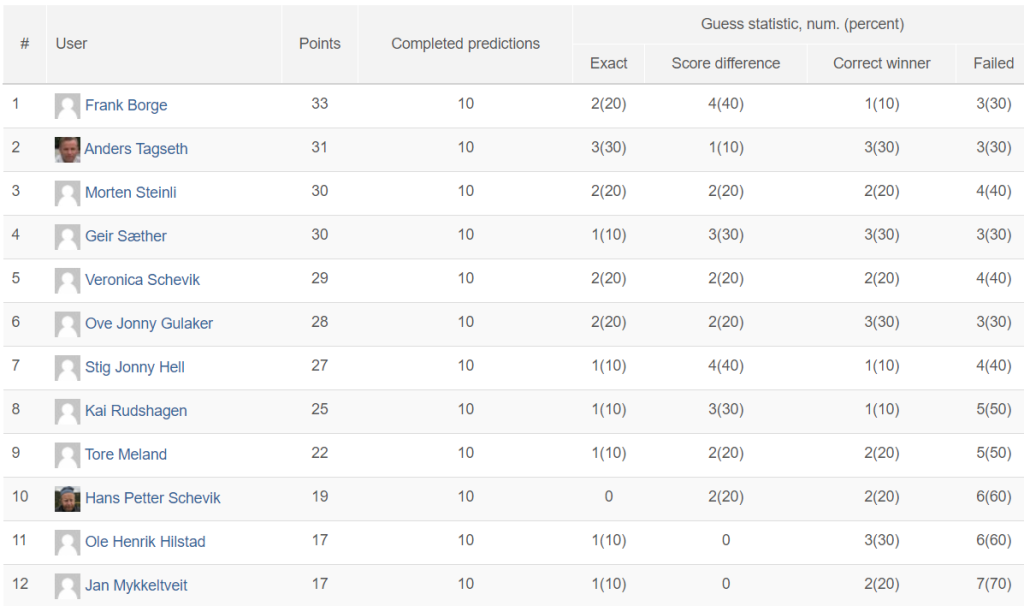Viewport: 1024px width, 606px height.
Task: Open Morten Steinli's user page
Action: [131, 193]
